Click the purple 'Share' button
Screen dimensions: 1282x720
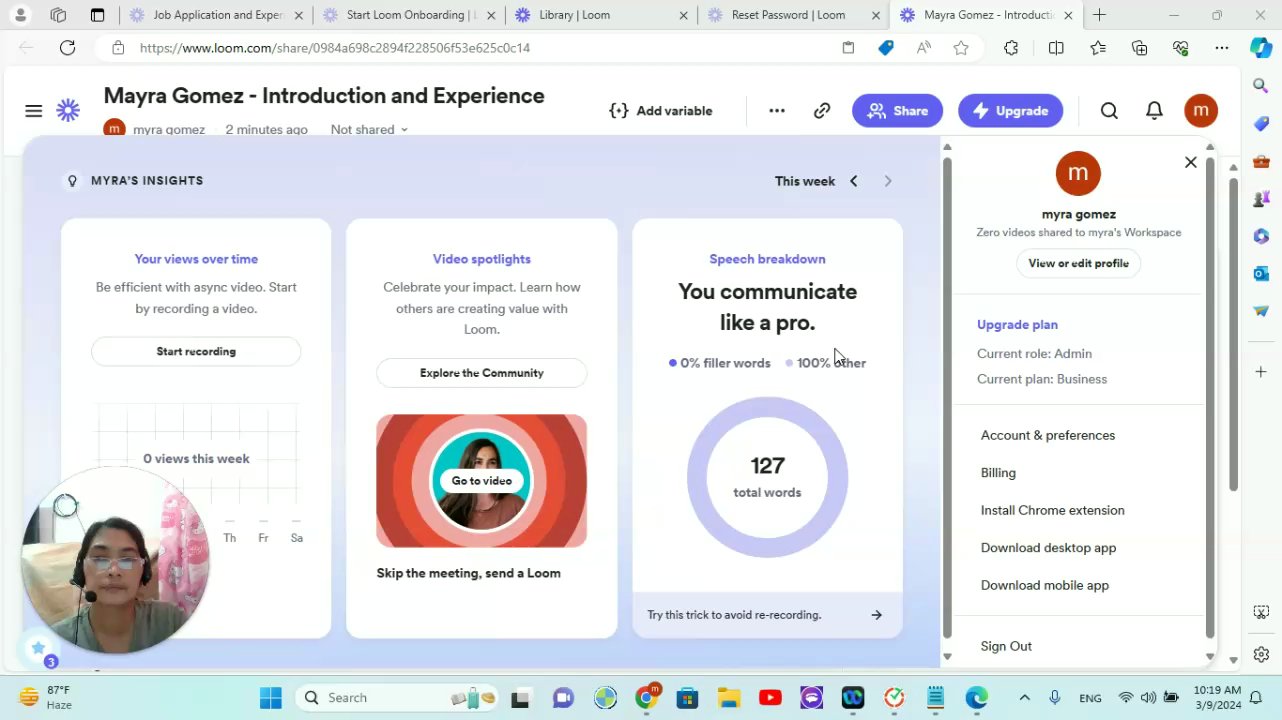[897, 111]
